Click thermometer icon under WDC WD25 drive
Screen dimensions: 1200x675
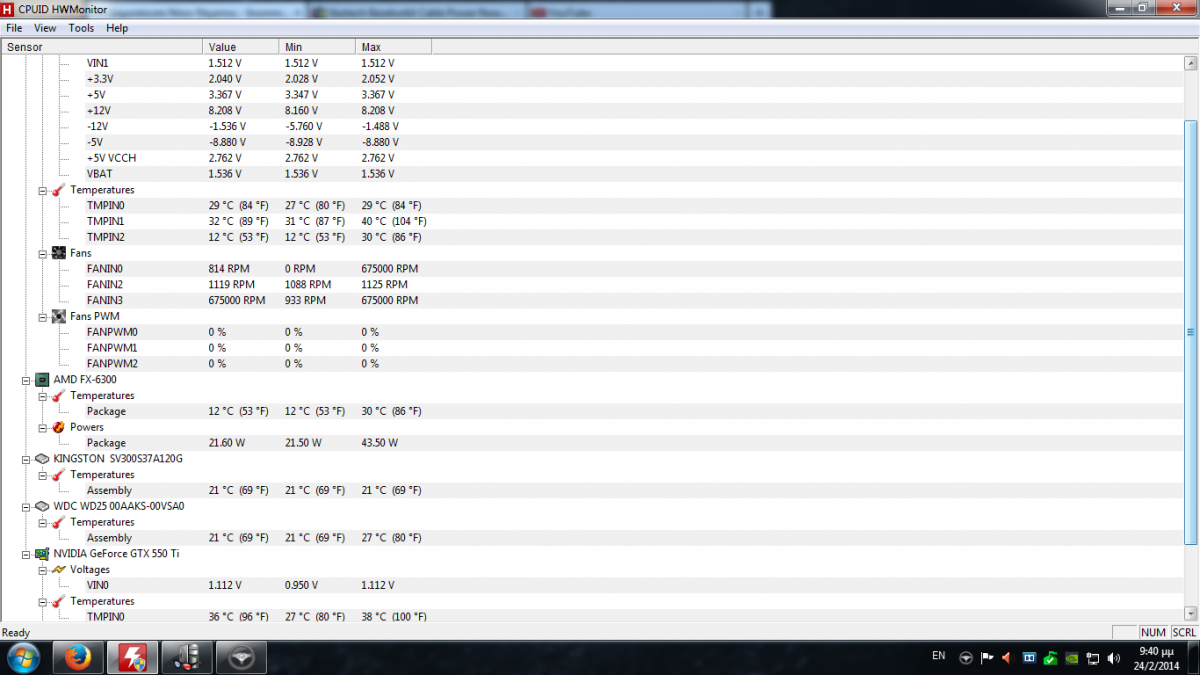pyautogui.click(x=58, y=522)
